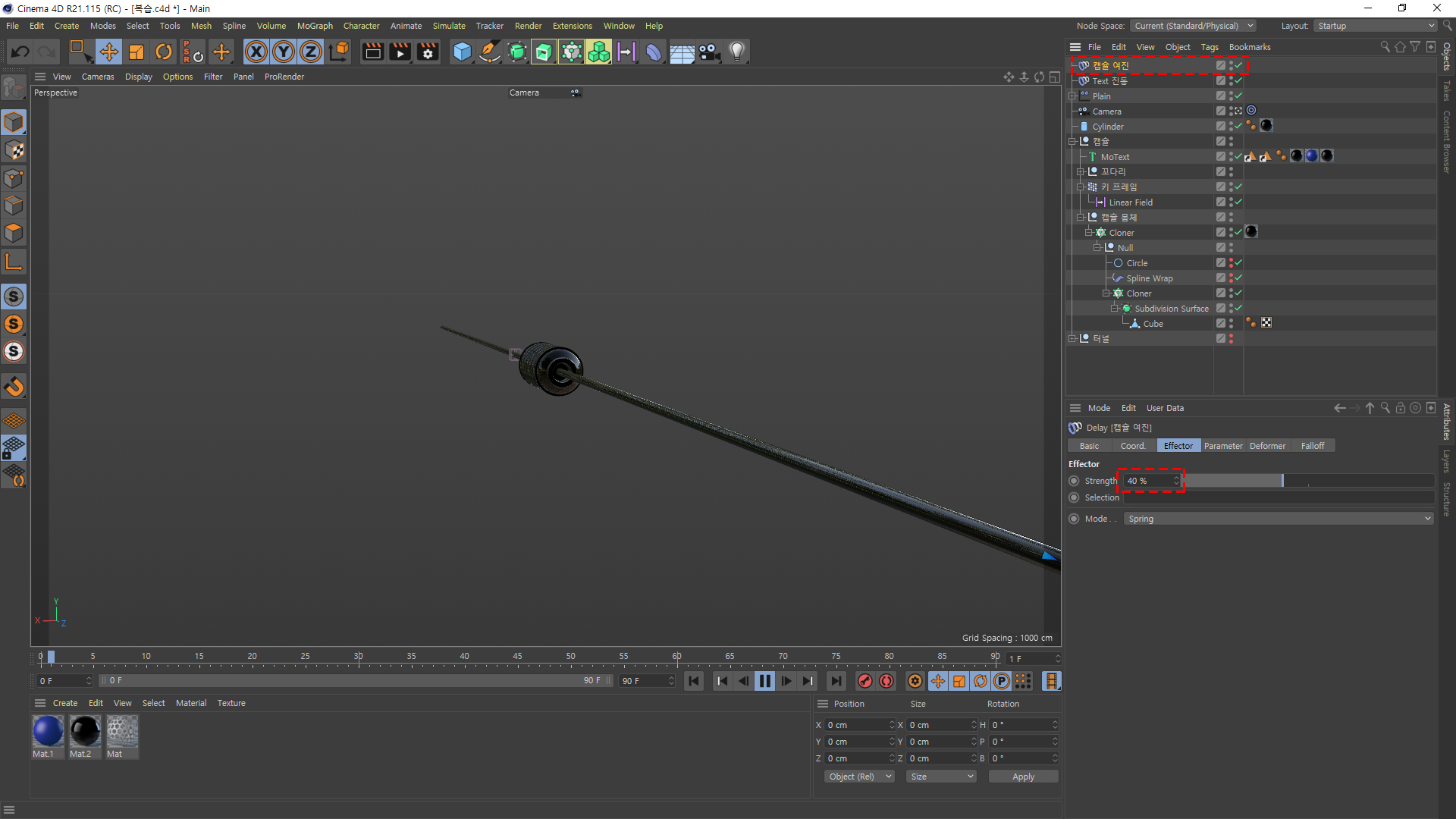Click the Undo arrow icon
Screen dimensions: 1456x819
point(20,52)
